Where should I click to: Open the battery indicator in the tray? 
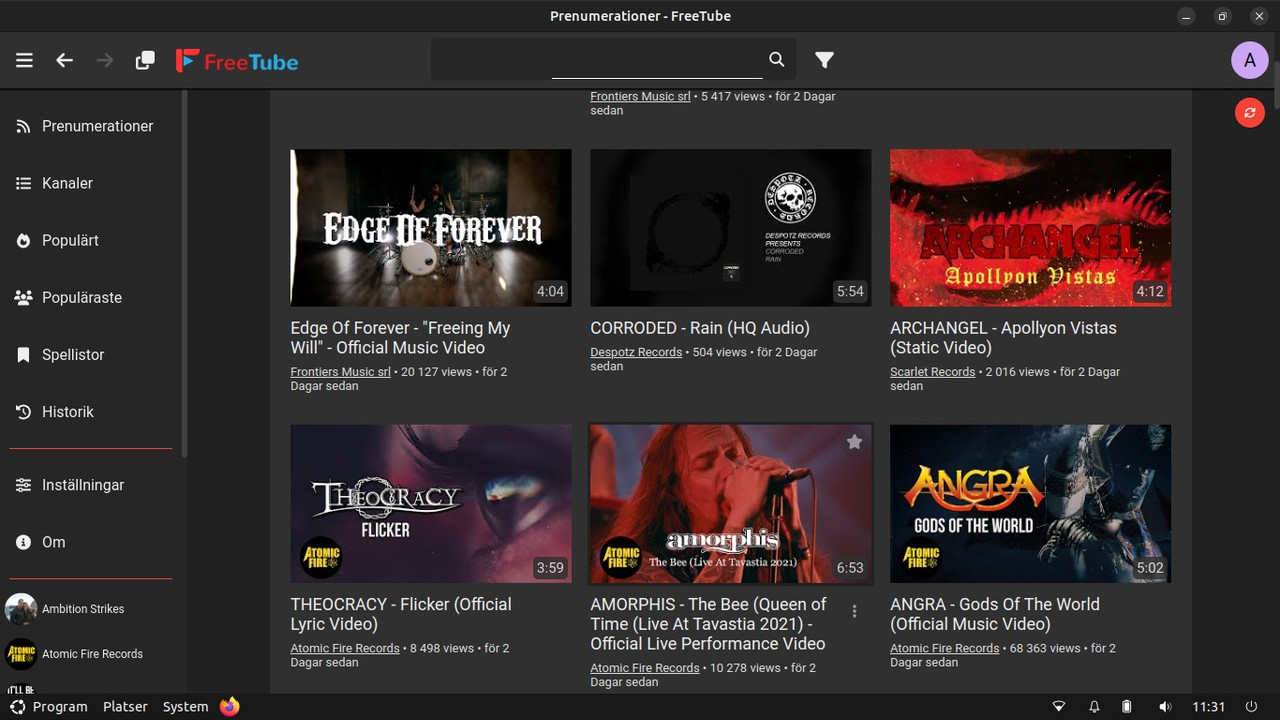click(x=1127, y=707)
